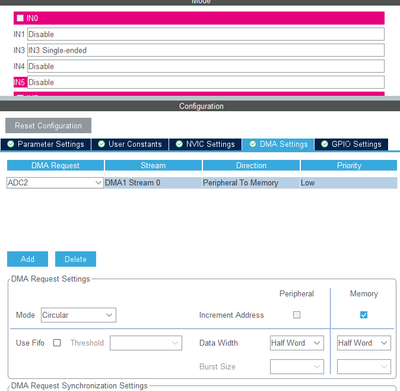Click the Configuration panel header
This screenshot has width=400, height=391.
[x=200, y=106]
